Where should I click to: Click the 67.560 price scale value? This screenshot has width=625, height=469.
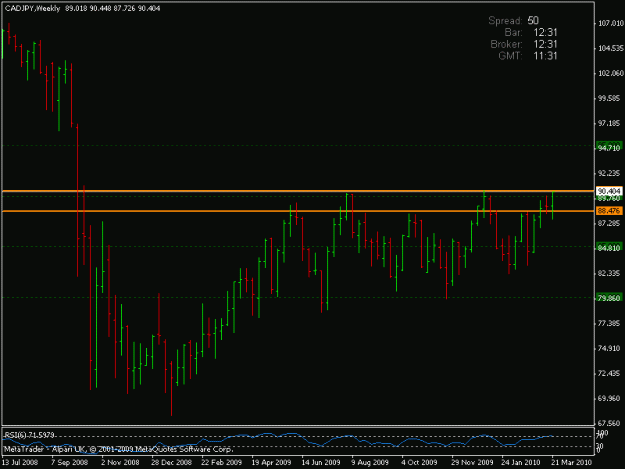pos(609,423)
